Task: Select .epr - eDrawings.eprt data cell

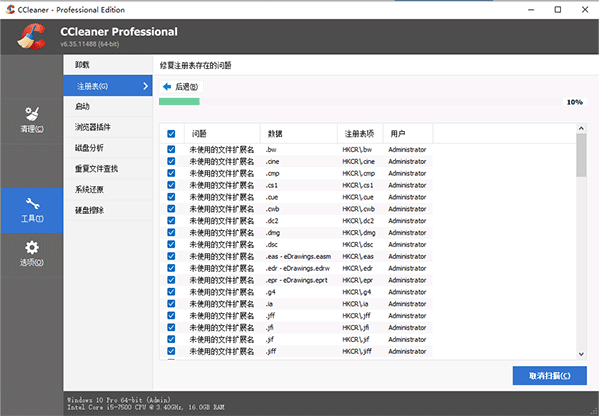Action: pyautogui.click(x=296, y=280)
